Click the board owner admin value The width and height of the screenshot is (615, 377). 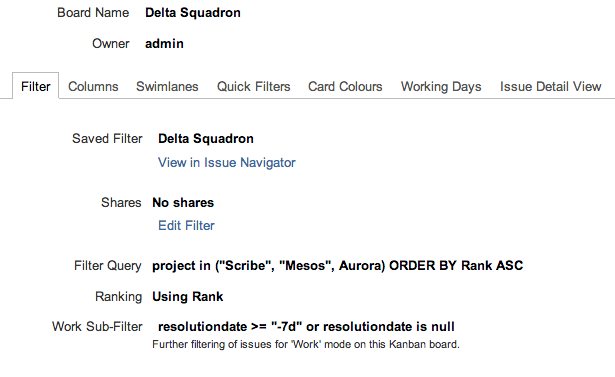(164, 44)
